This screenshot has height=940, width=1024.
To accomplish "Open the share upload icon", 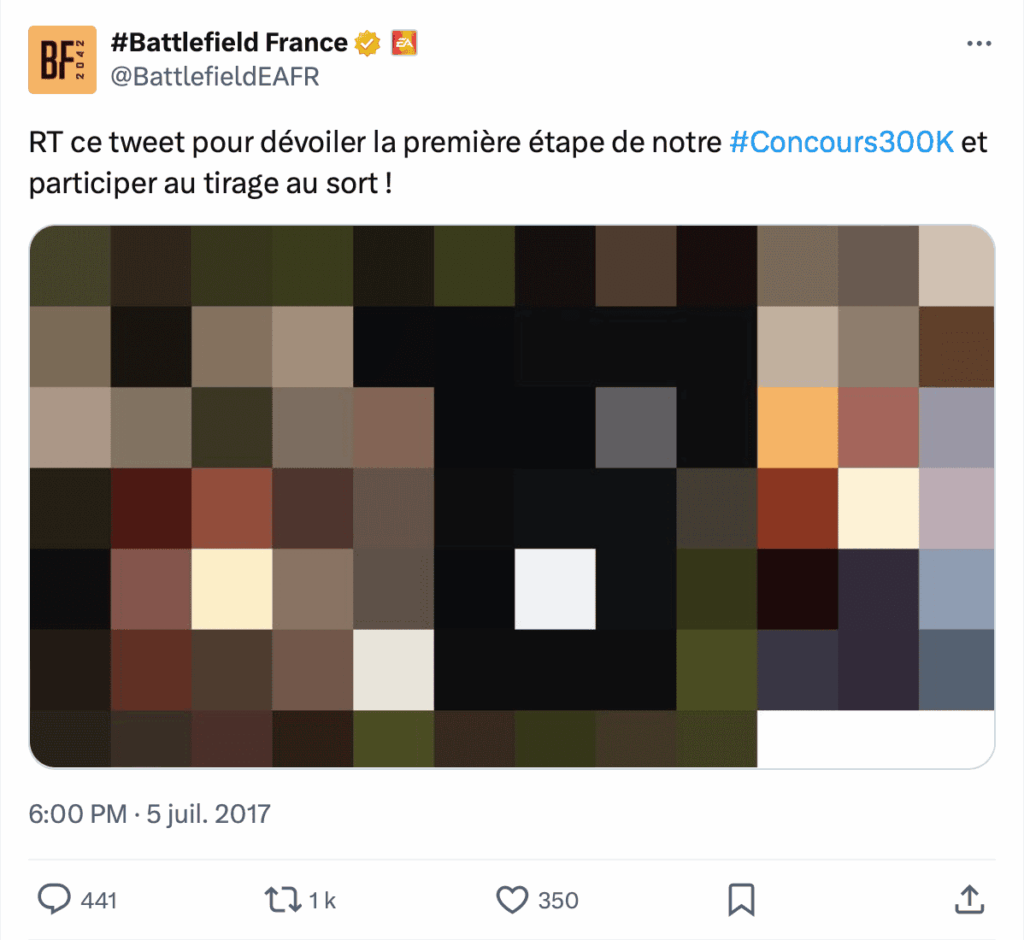I will (970, 899).
